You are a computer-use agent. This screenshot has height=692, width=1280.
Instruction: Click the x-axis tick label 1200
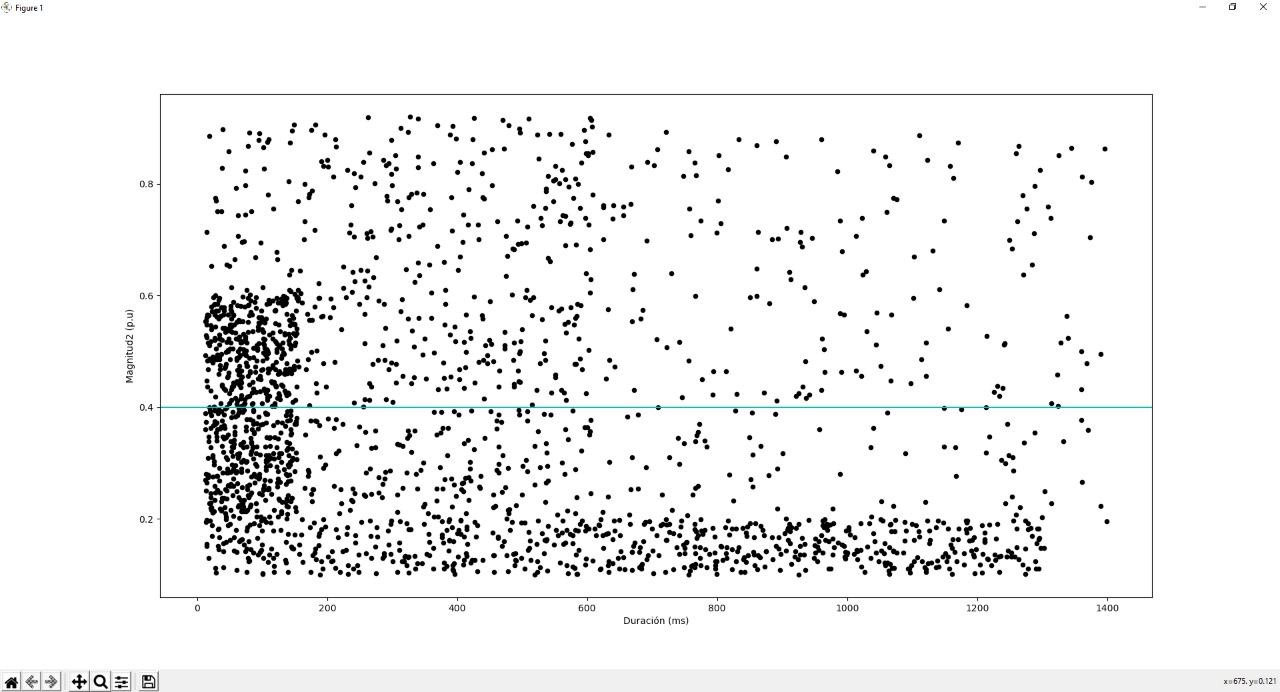(977, 607)
